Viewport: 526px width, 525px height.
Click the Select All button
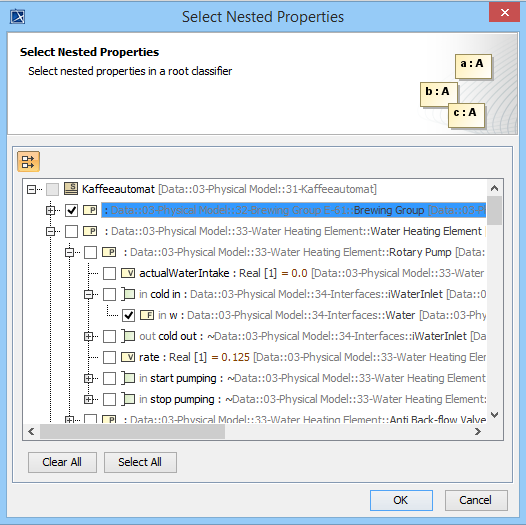pos(140,462)
